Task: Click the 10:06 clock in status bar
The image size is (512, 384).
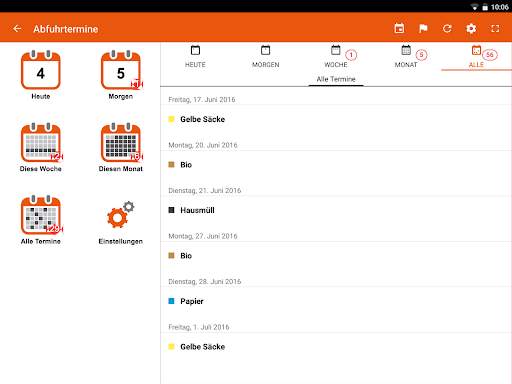Action: (499, 7)
